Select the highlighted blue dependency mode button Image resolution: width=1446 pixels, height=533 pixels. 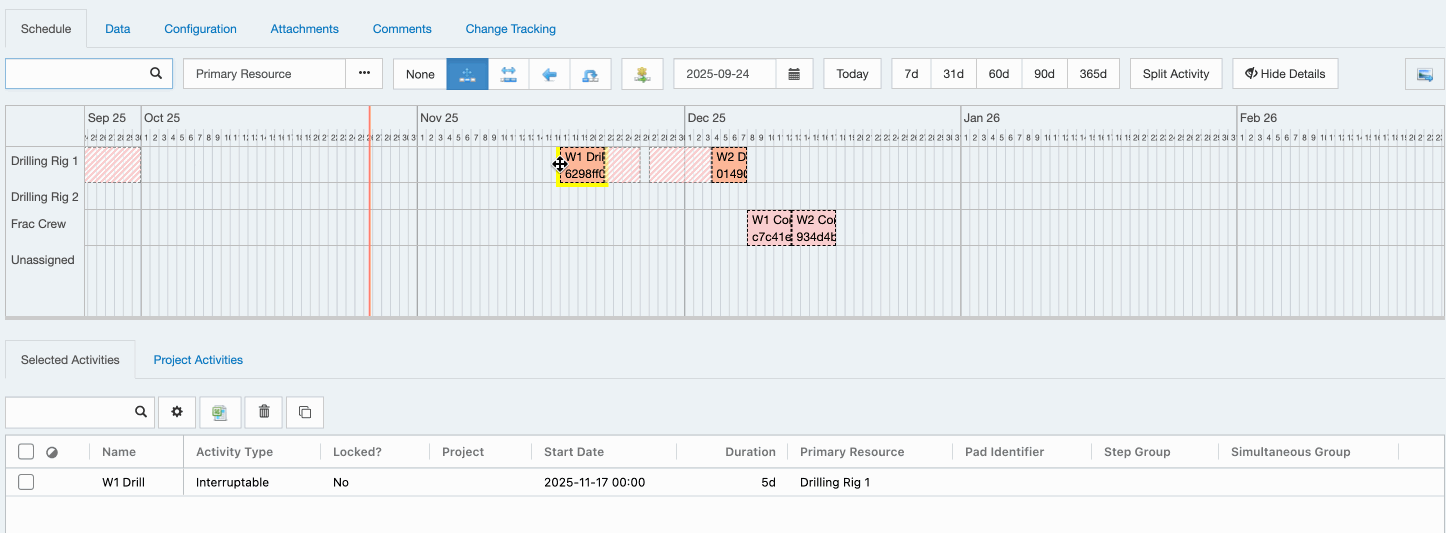pos(467,74)
